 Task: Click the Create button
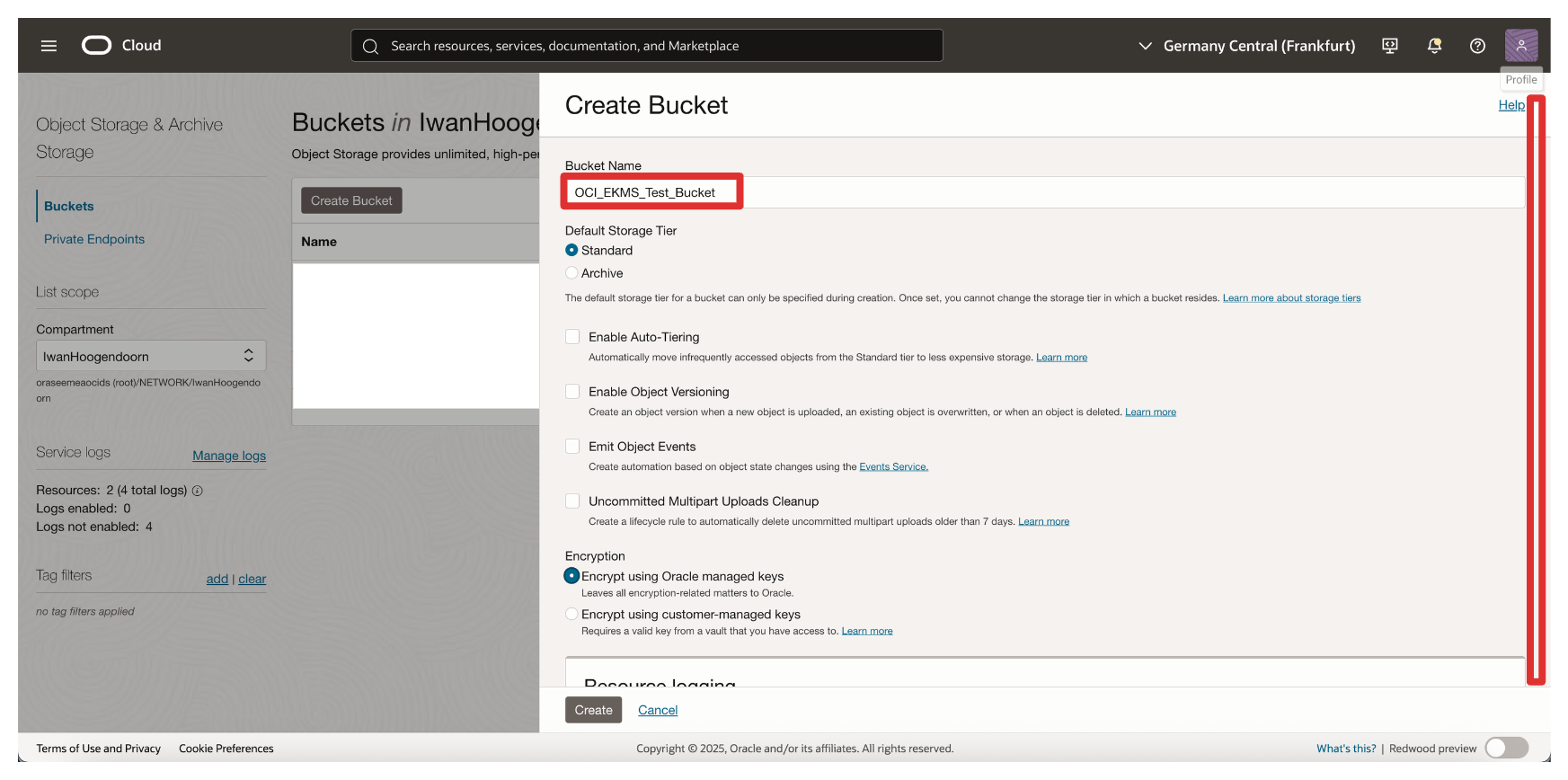pos(593,710)
